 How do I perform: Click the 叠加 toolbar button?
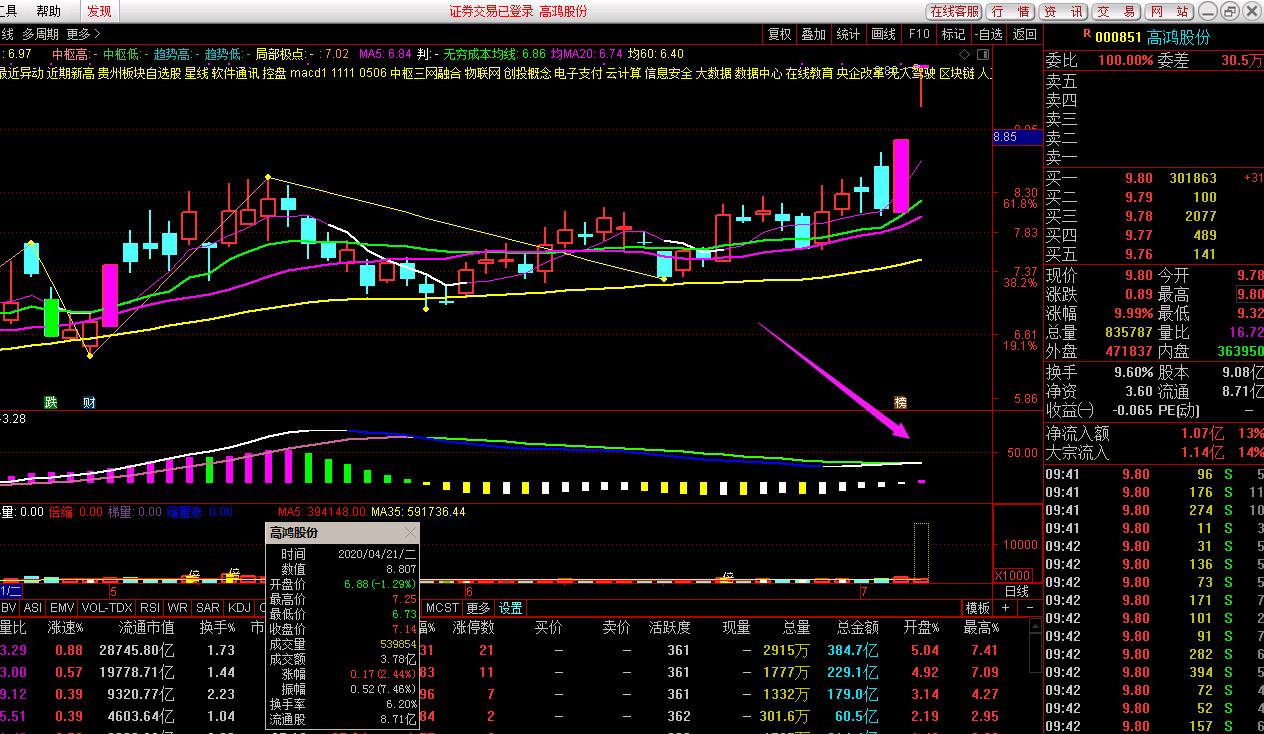point(813,34)
